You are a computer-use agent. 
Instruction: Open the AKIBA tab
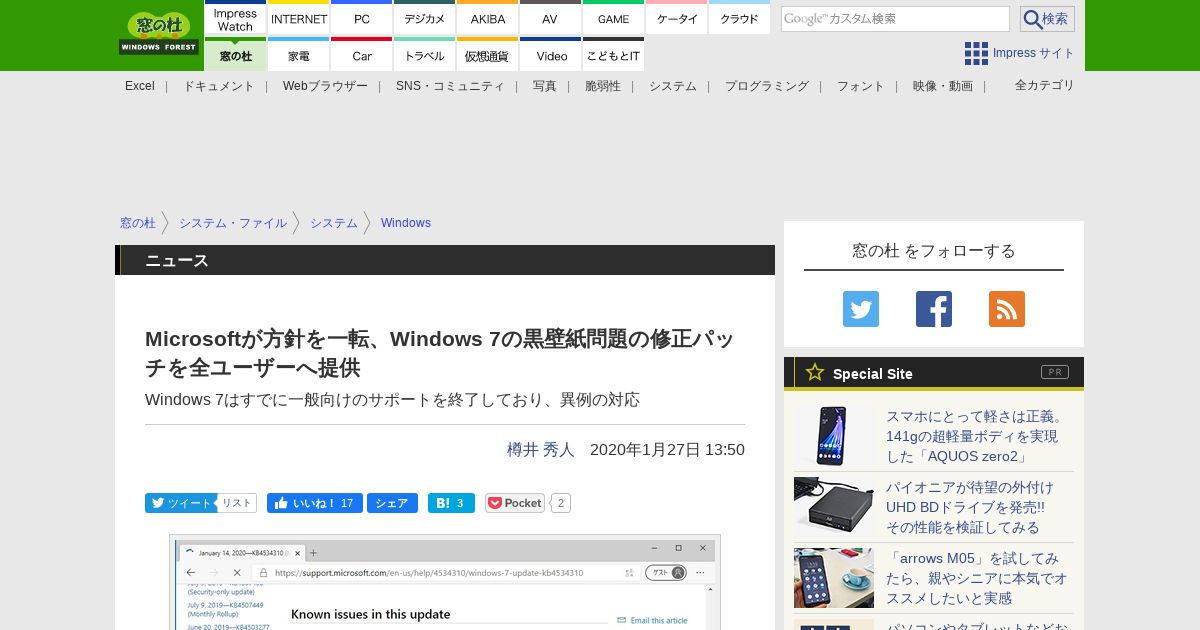pos(488,19)
